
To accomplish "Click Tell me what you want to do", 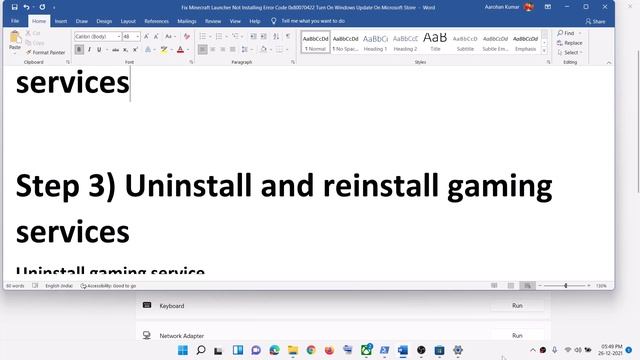I will point(313,21).
